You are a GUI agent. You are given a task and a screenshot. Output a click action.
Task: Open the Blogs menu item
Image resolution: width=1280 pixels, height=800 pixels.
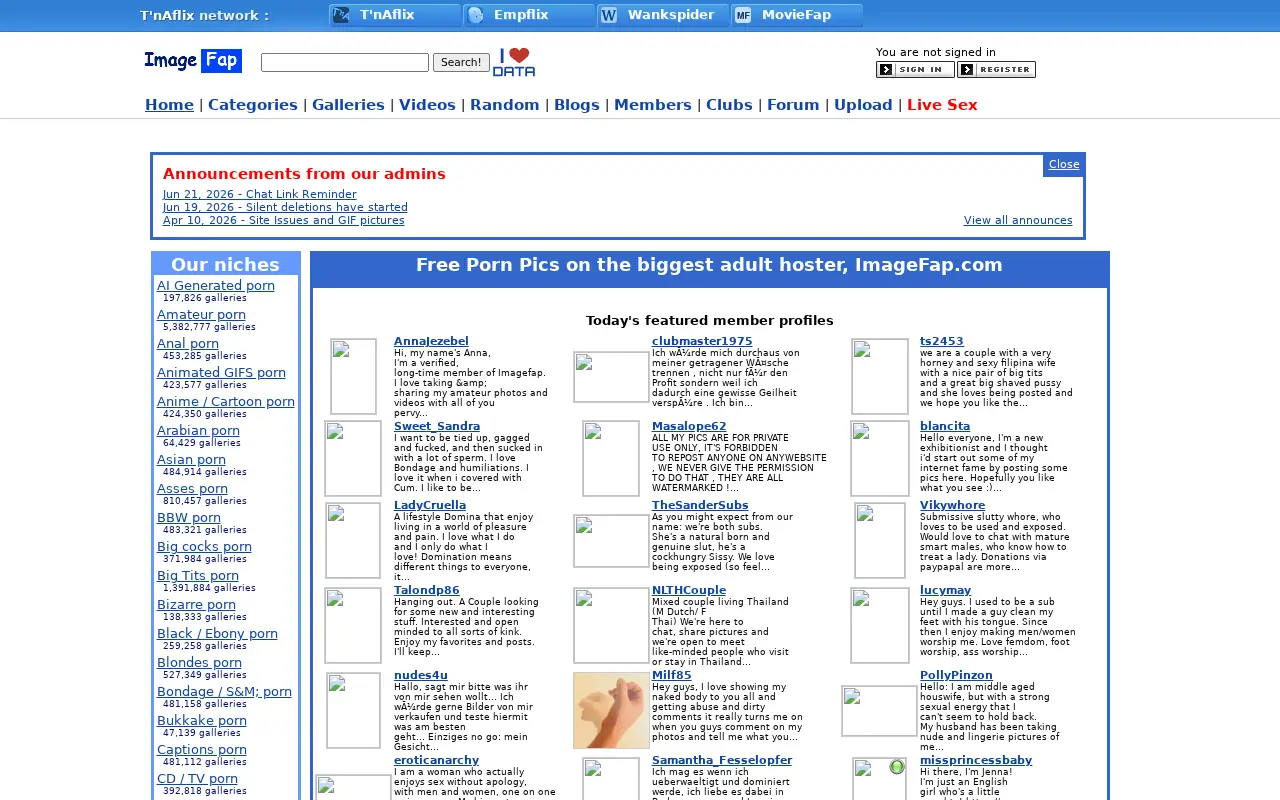point(577,105)
